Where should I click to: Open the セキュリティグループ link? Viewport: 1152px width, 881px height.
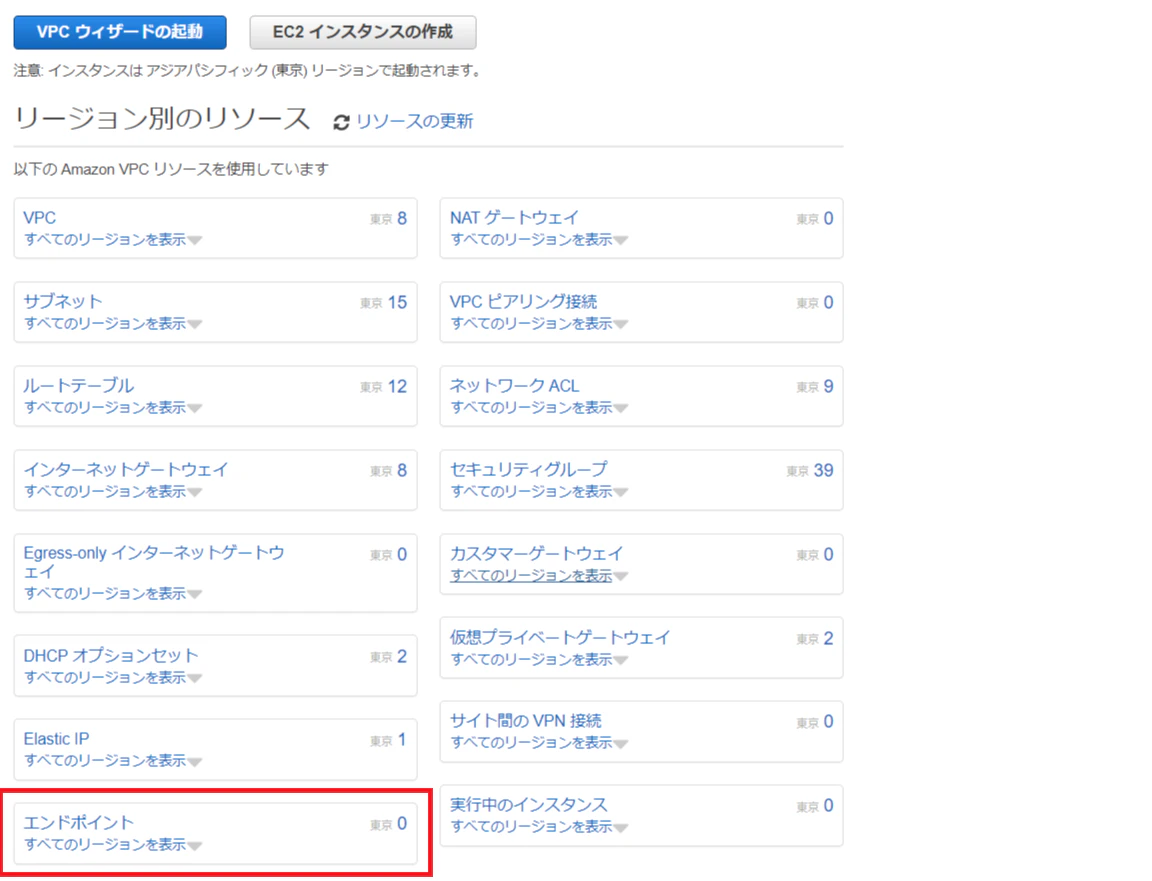click(529, 470)
